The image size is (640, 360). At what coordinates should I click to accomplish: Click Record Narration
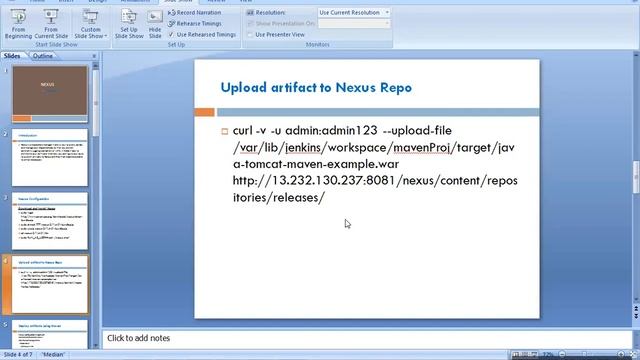(x=194, y=13)
